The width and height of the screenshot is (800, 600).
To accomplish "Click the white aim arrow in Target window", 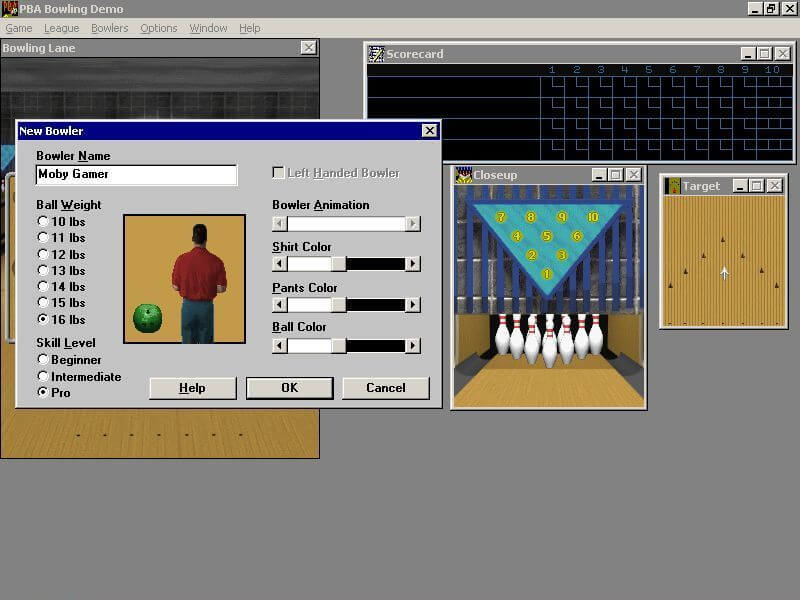I will [724, 273].
